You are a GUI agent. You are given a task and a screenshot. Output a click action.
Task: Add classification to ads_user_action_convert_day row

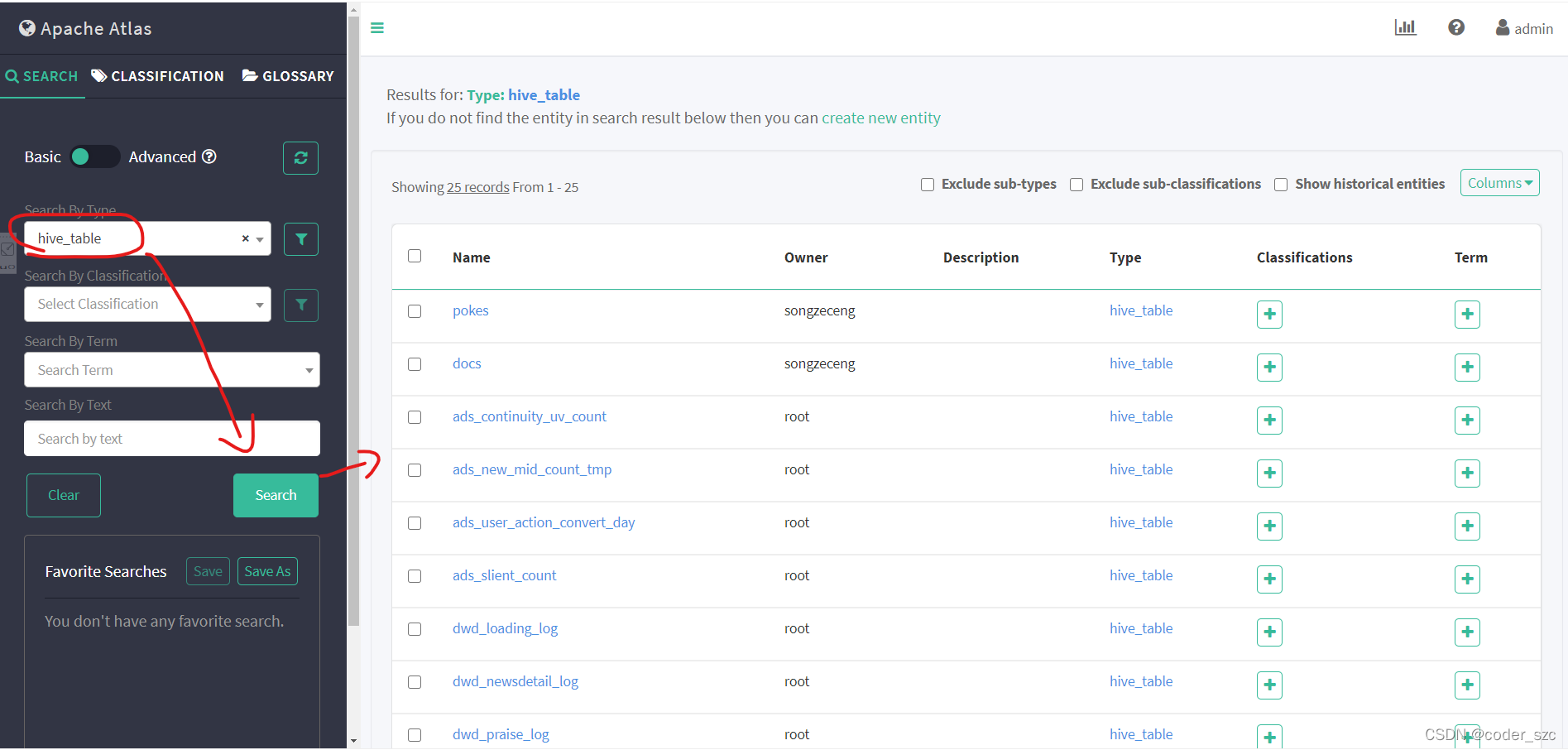(x=1269, y=526)
